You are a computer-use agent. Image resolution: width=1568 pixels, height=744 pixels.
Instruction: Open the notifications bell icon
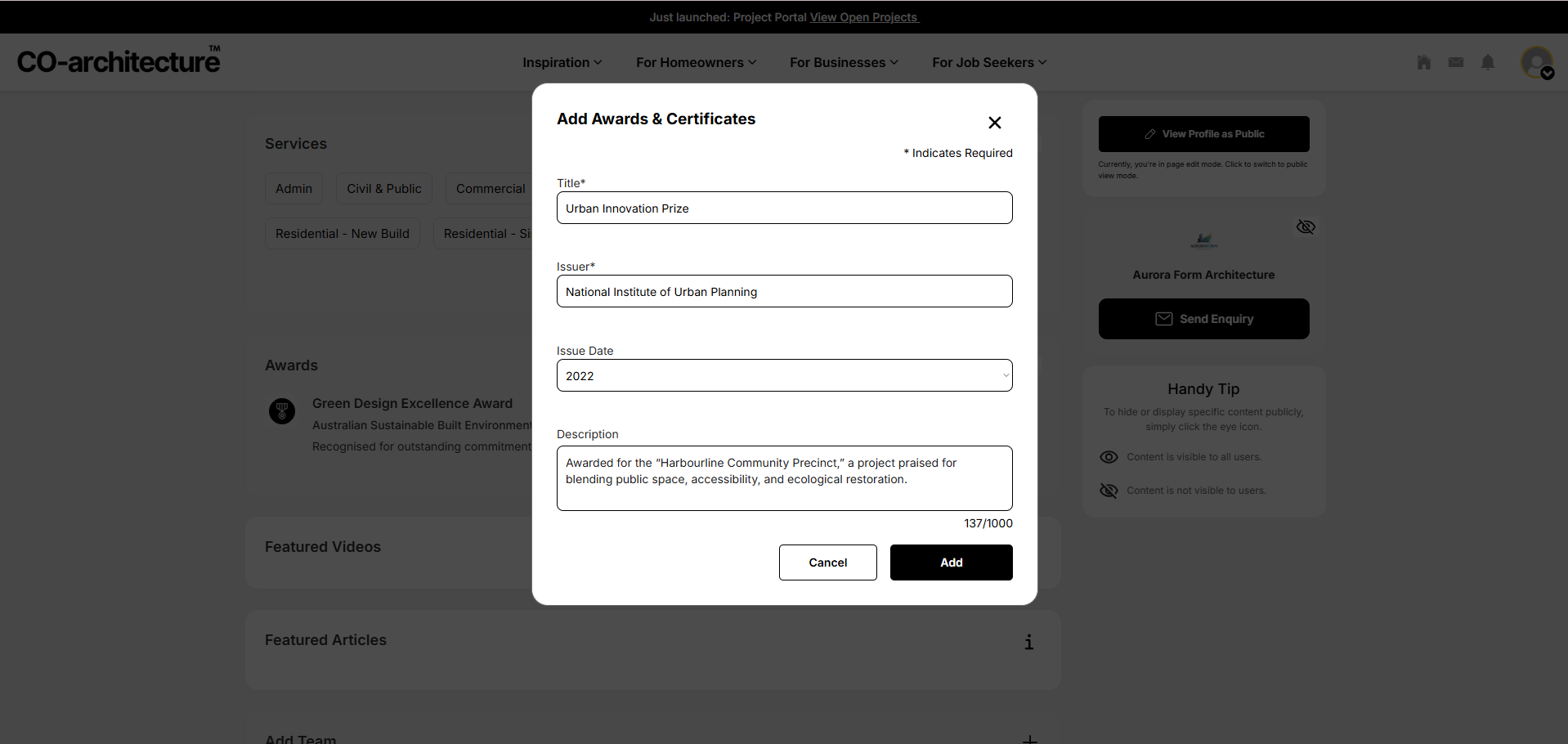[x=1488, y=62]
